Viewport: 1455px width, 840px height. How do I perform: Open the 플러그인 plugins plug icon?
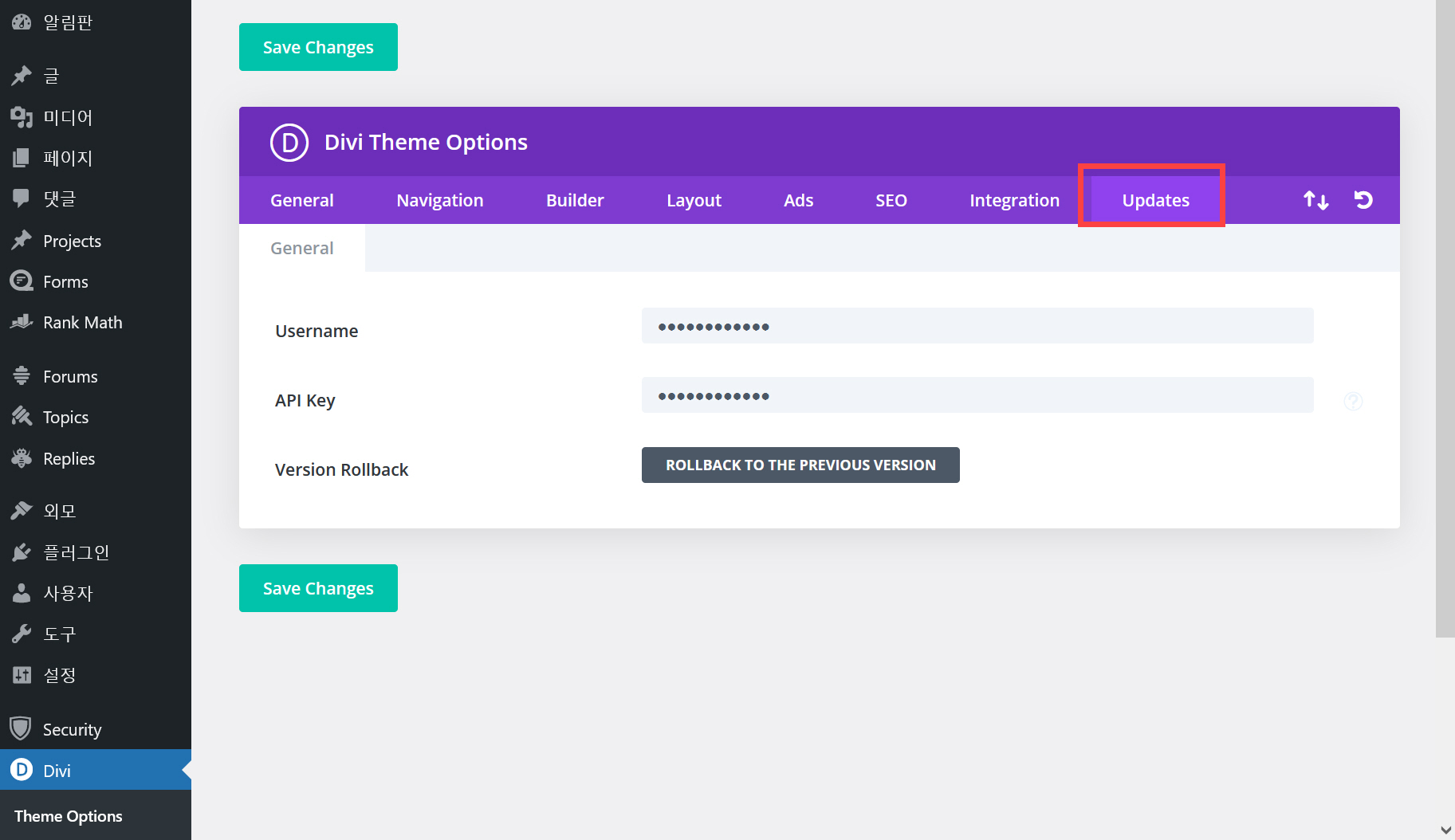22,552
